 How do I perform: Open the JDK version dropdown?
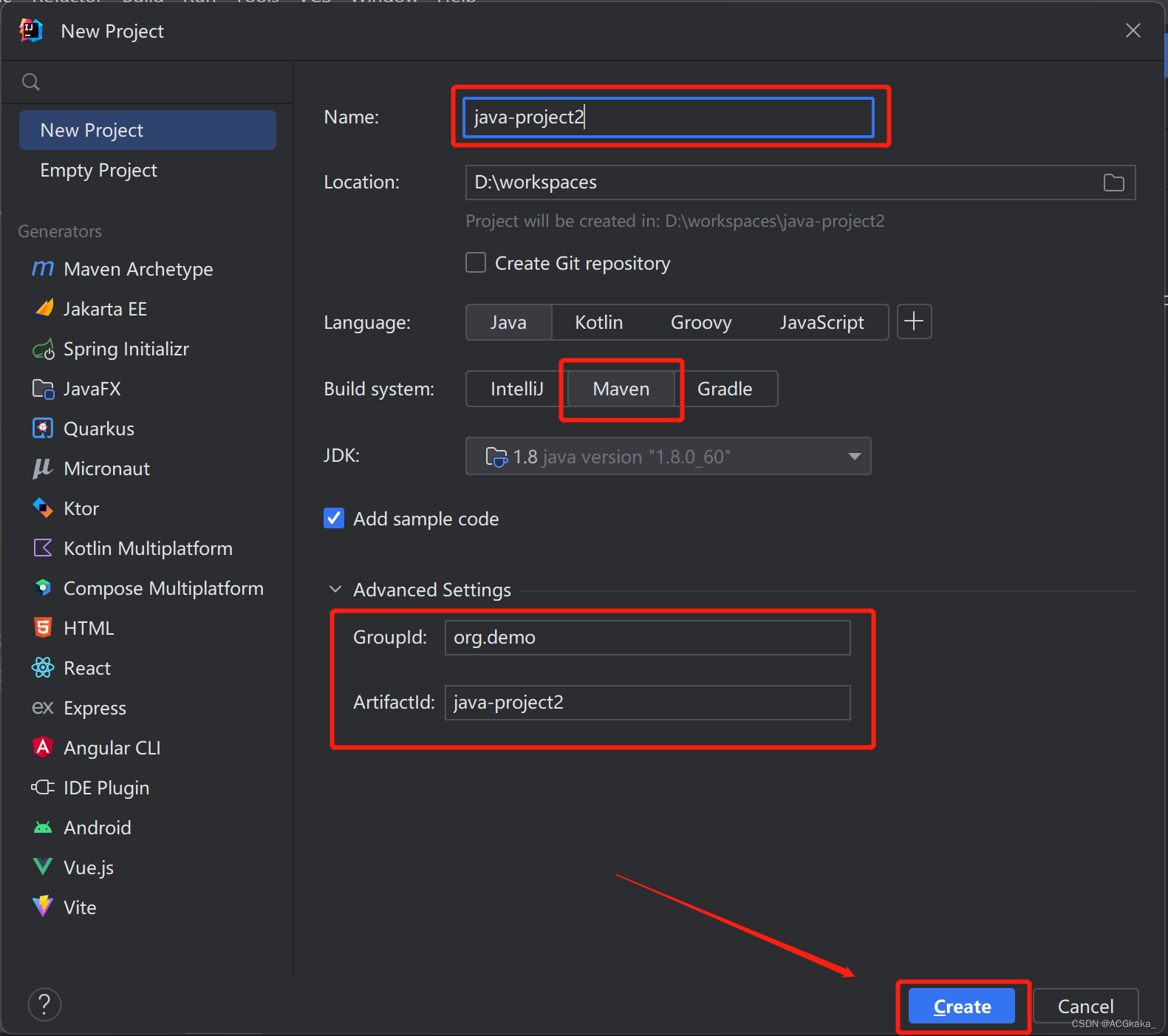(x=669, y=456)
